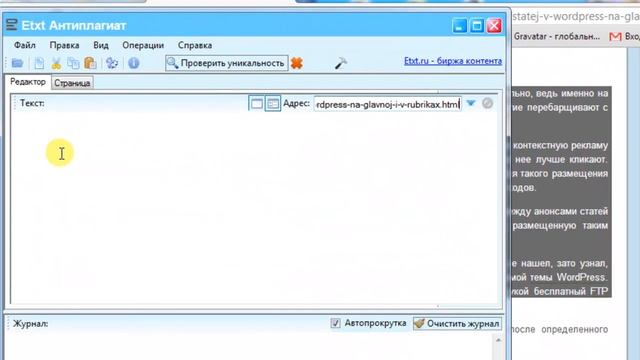This screenshot has height=360, width=640.
Task: Open settings with the hammer icon
Action: pos(341,63)
